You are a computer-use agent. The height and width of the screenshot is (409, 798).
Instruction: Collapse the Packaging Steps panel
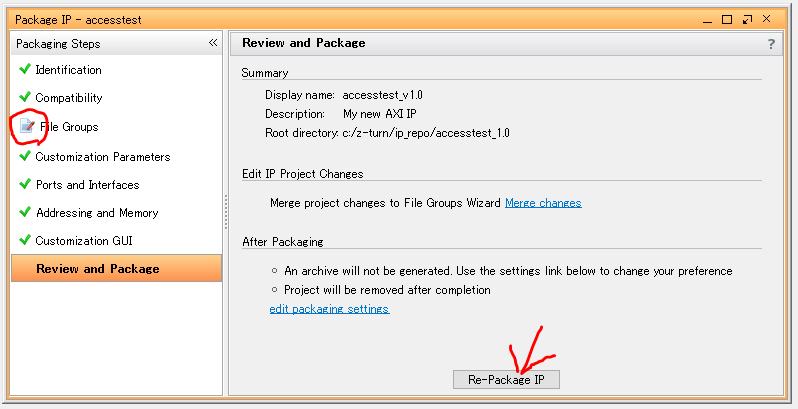click(x=212, y=43)
